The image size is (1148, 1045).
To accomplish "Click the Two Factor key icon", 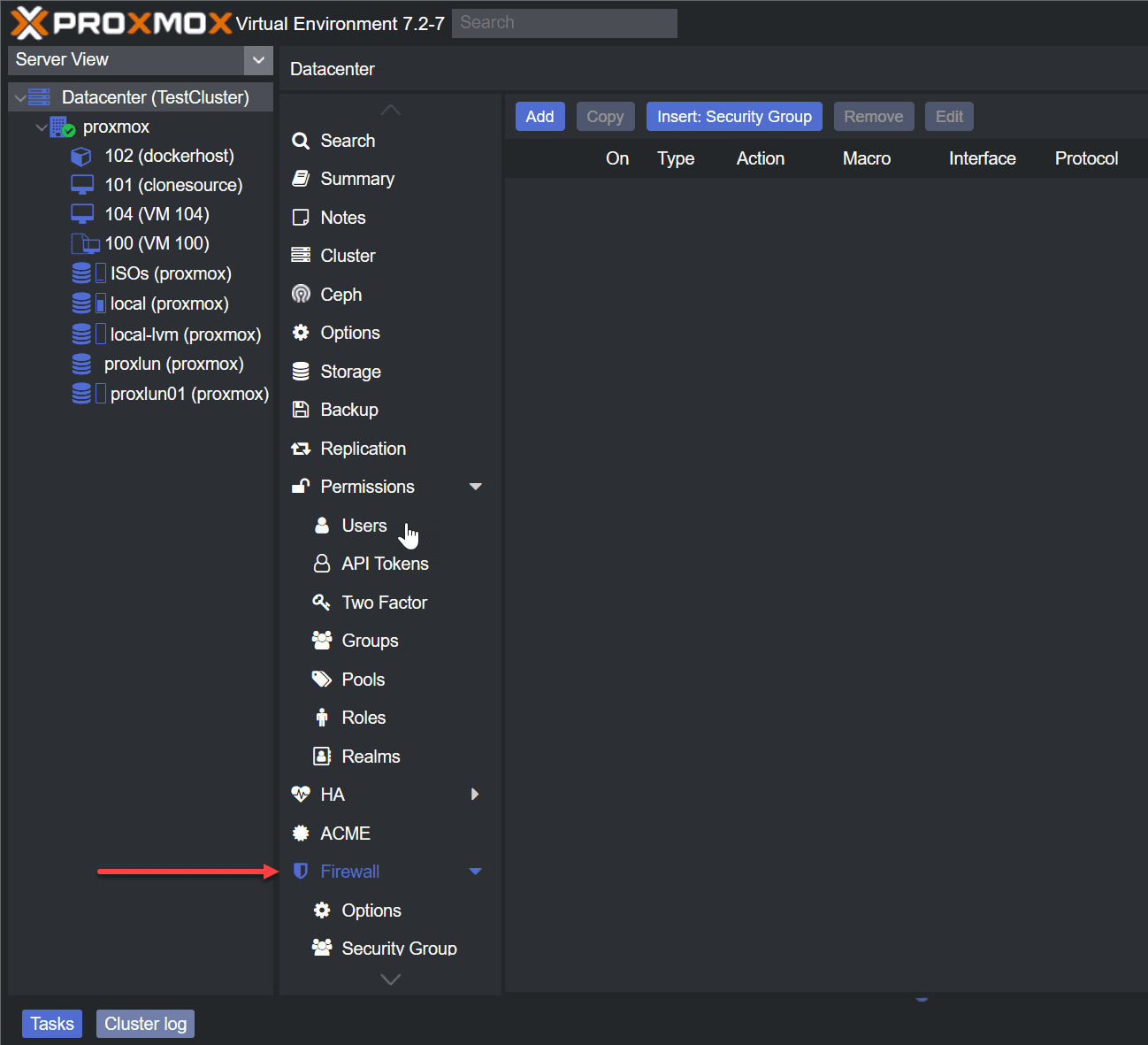I will pos(322,603).
